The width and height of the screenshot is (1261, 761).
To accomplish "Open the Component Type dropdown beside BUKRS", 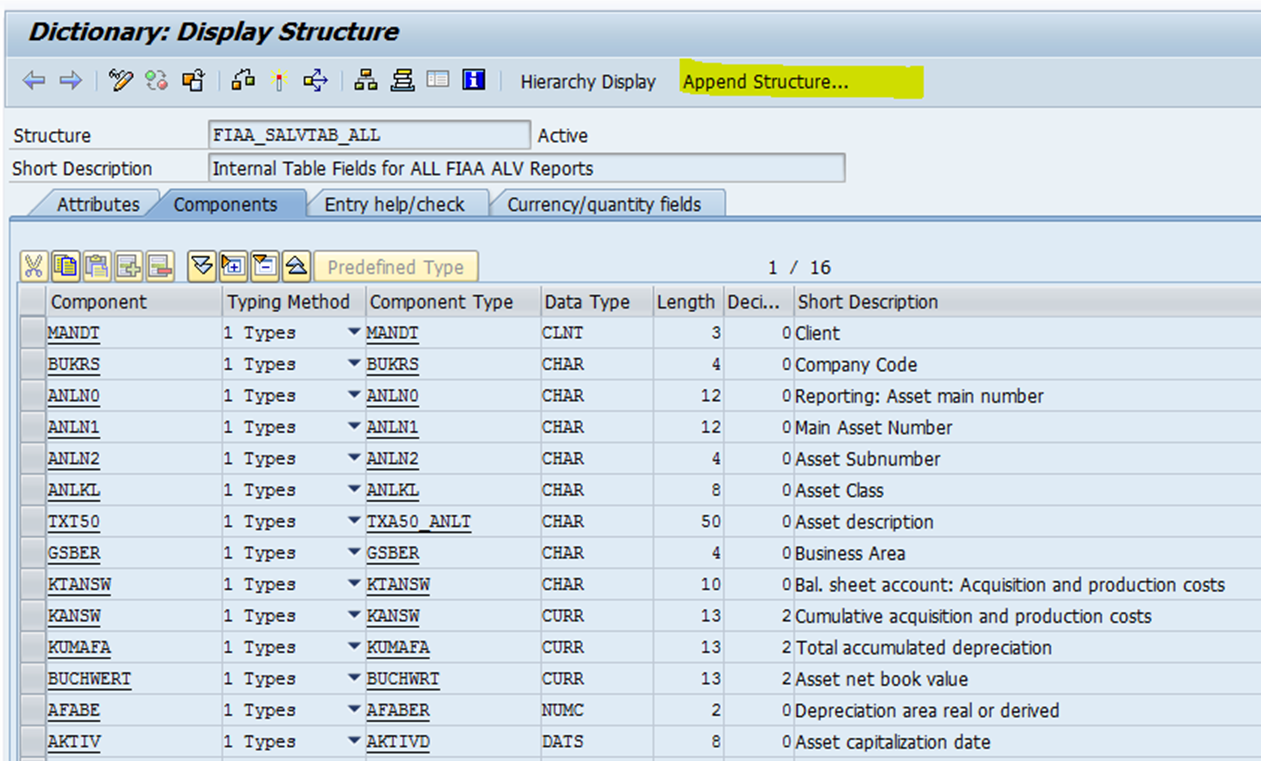I will 355,364.
